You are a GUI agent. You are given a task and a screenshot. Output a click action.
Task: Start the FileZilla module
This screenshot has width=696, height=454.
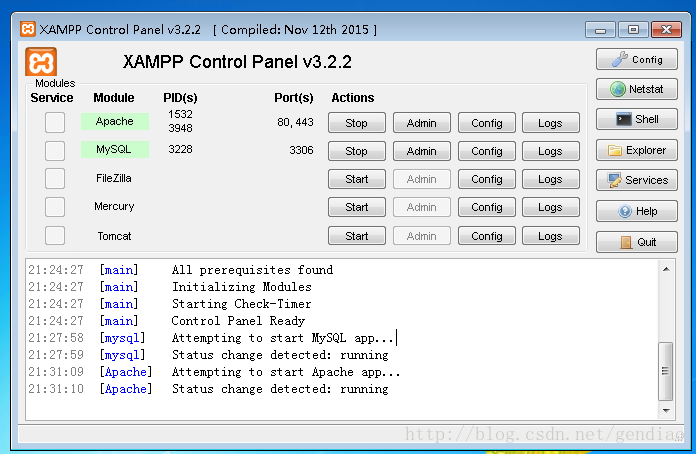pyautogui.click(x=356, y=179)
